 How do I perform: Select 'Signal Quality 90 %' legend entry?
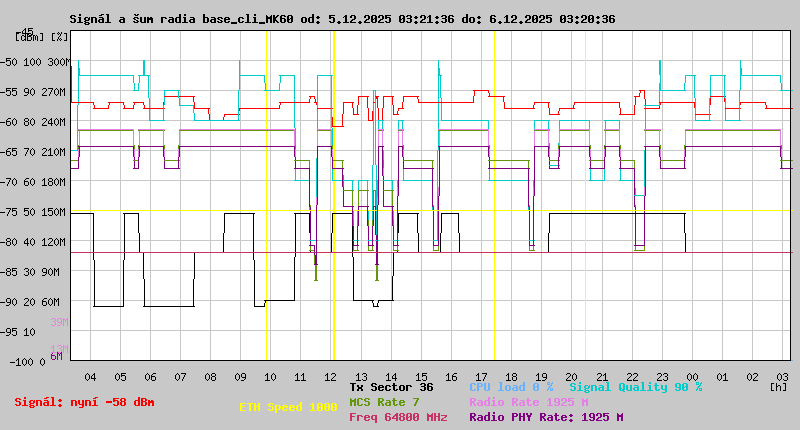pos(635,386)
